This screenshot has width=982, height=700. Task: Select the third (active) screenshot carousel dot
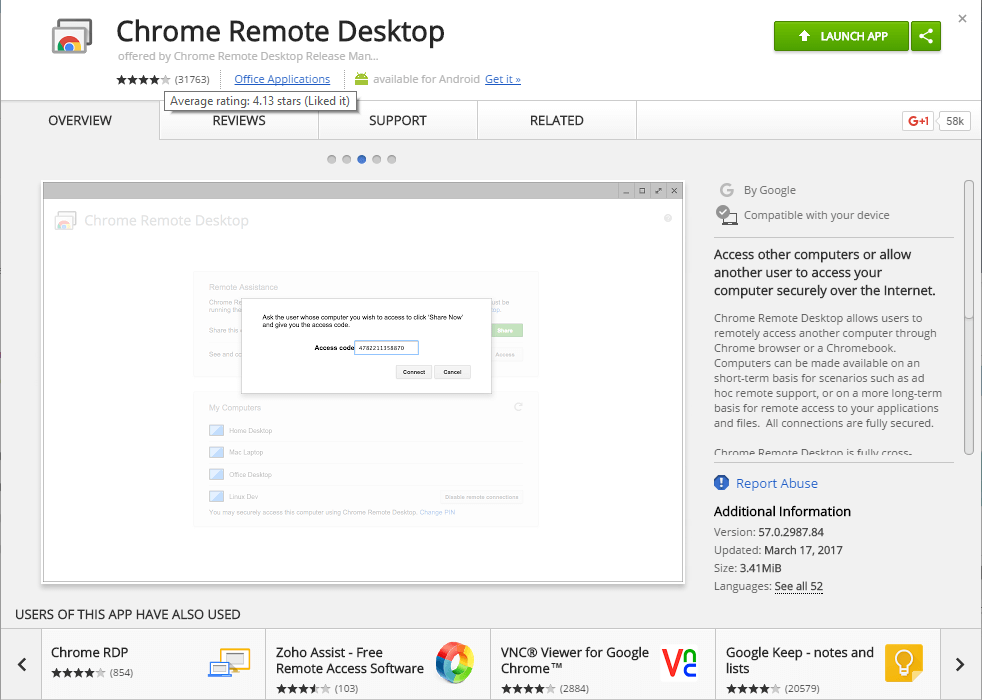click(362, 159)
